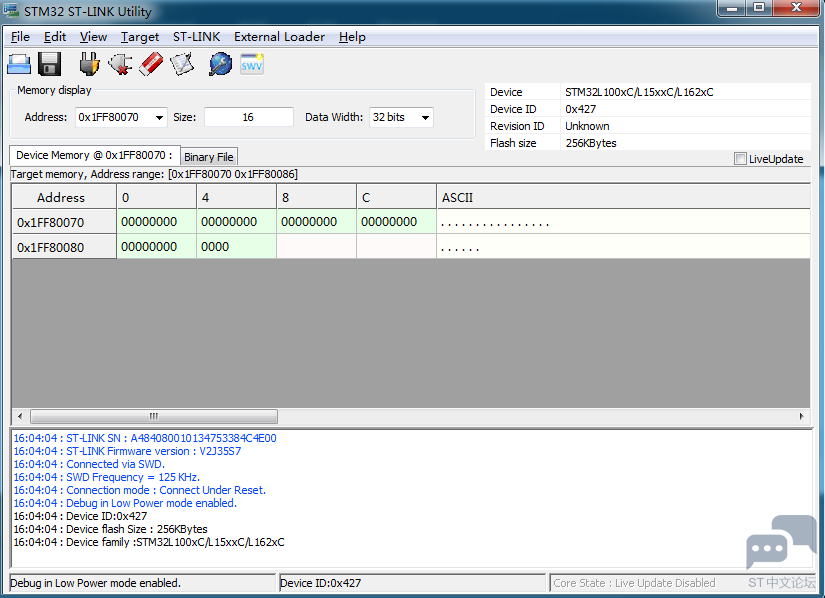
Task: Select the Device Memory @ 0x1FF80070 tab
Action: point(95,155)
